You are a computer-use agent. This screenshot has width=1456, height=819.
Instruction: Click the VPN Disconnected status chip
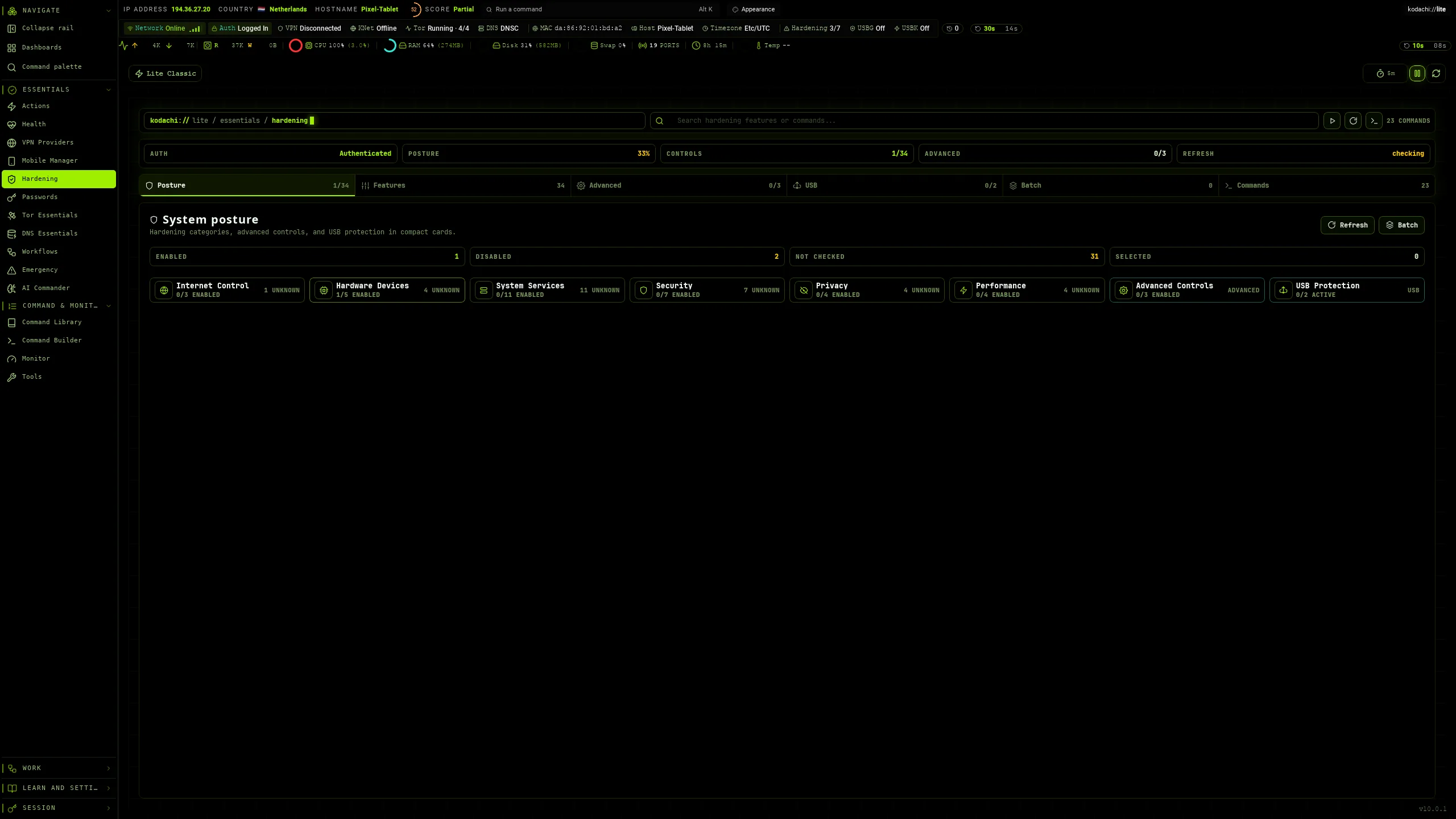point(309,28)
